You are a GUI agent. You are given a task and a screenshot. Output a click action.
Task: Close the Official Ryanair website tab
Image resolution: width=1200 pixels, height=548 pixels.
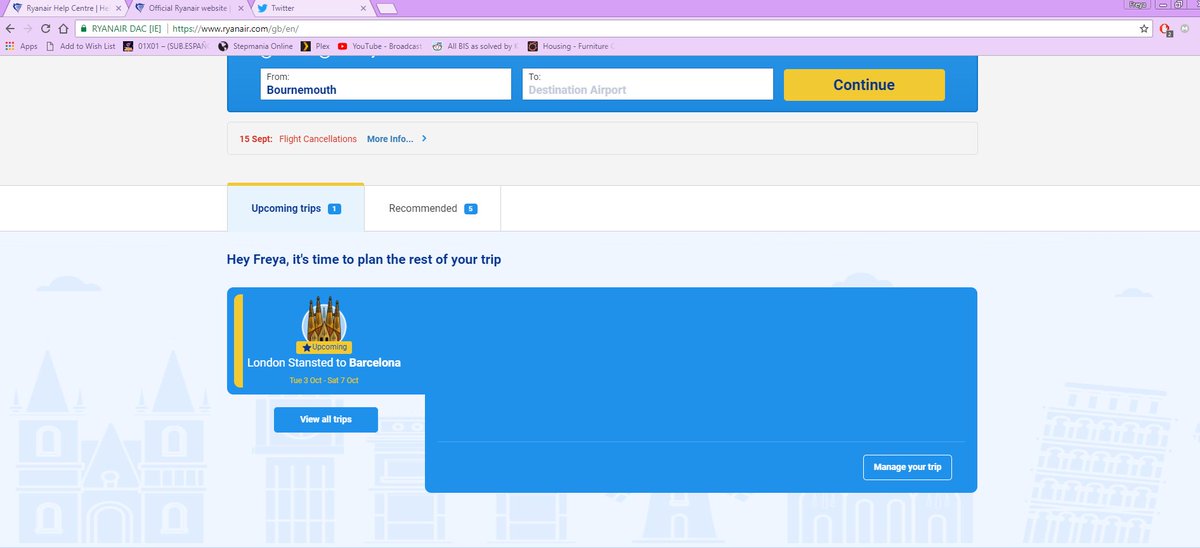click(240, 8)
